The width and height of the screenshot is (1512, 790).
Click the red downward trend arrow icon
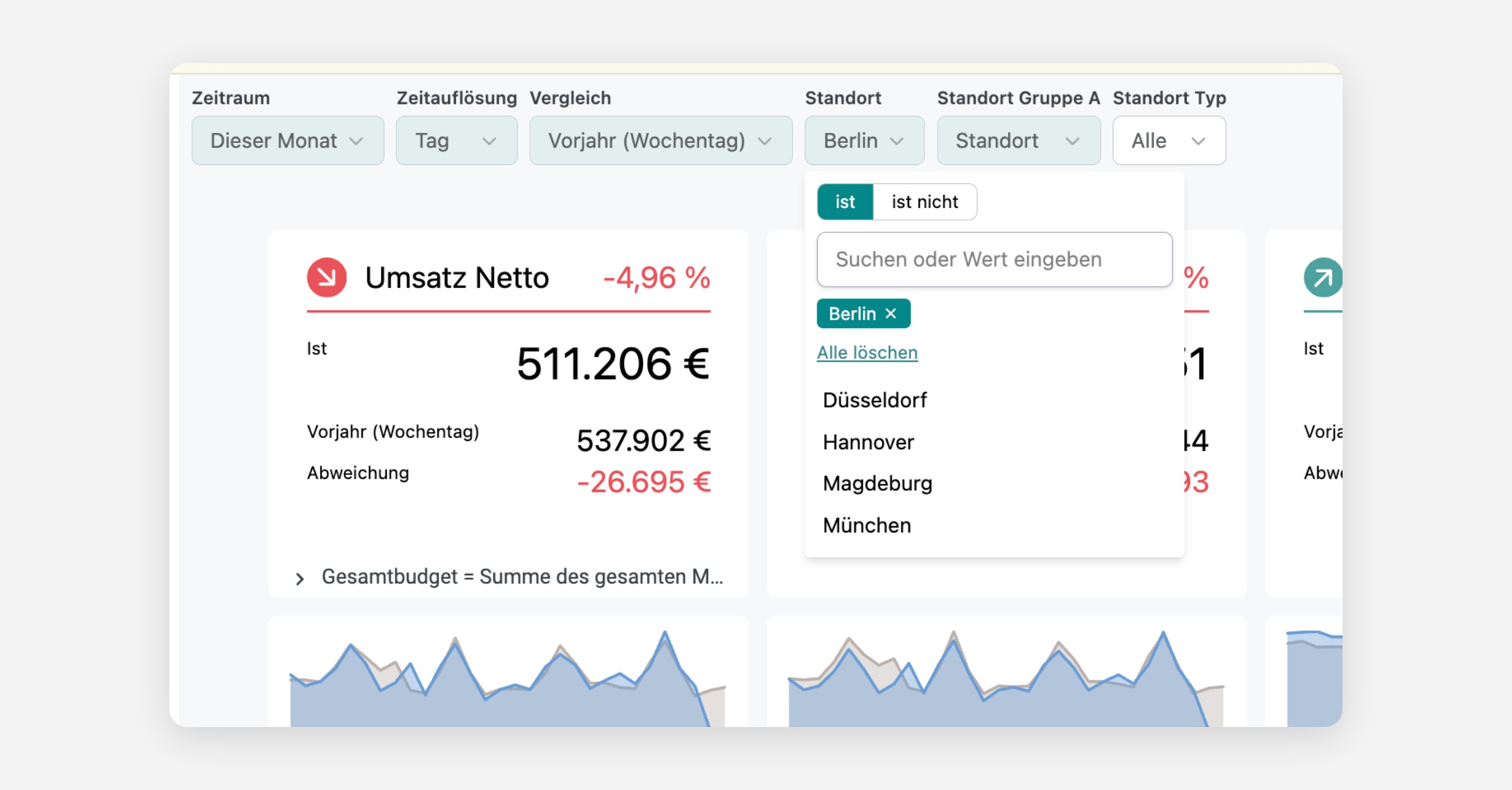point(326,277)
